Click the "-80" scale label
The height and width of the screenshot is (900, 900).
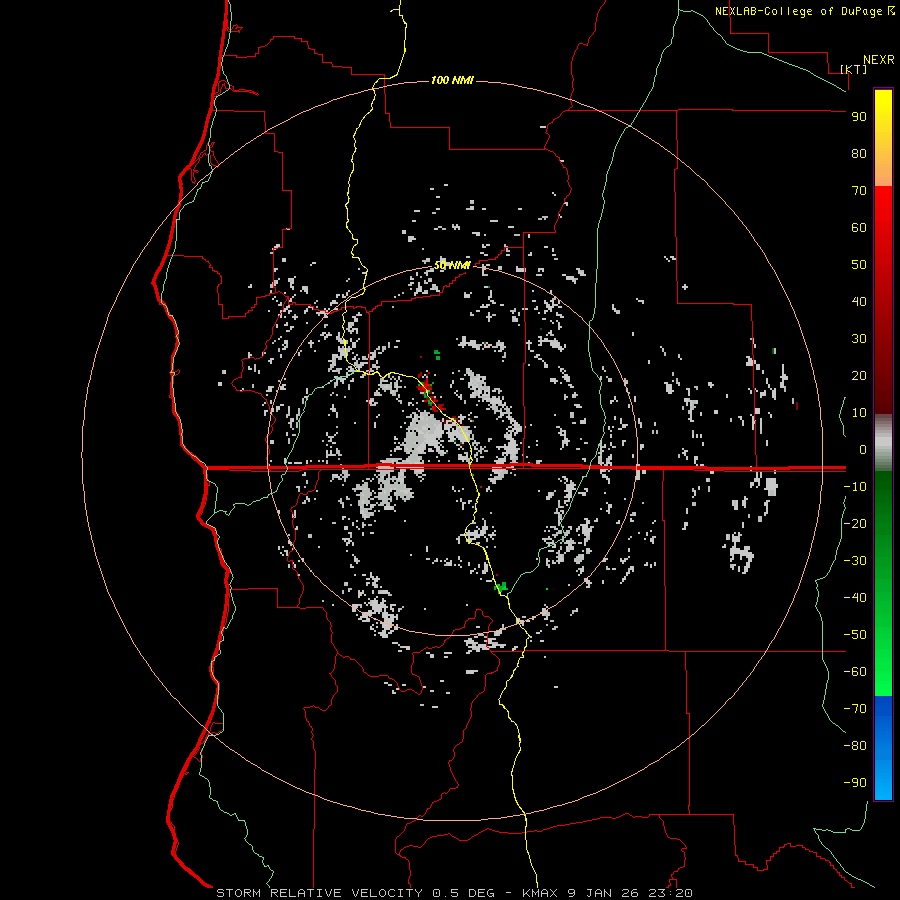(855, 746)
